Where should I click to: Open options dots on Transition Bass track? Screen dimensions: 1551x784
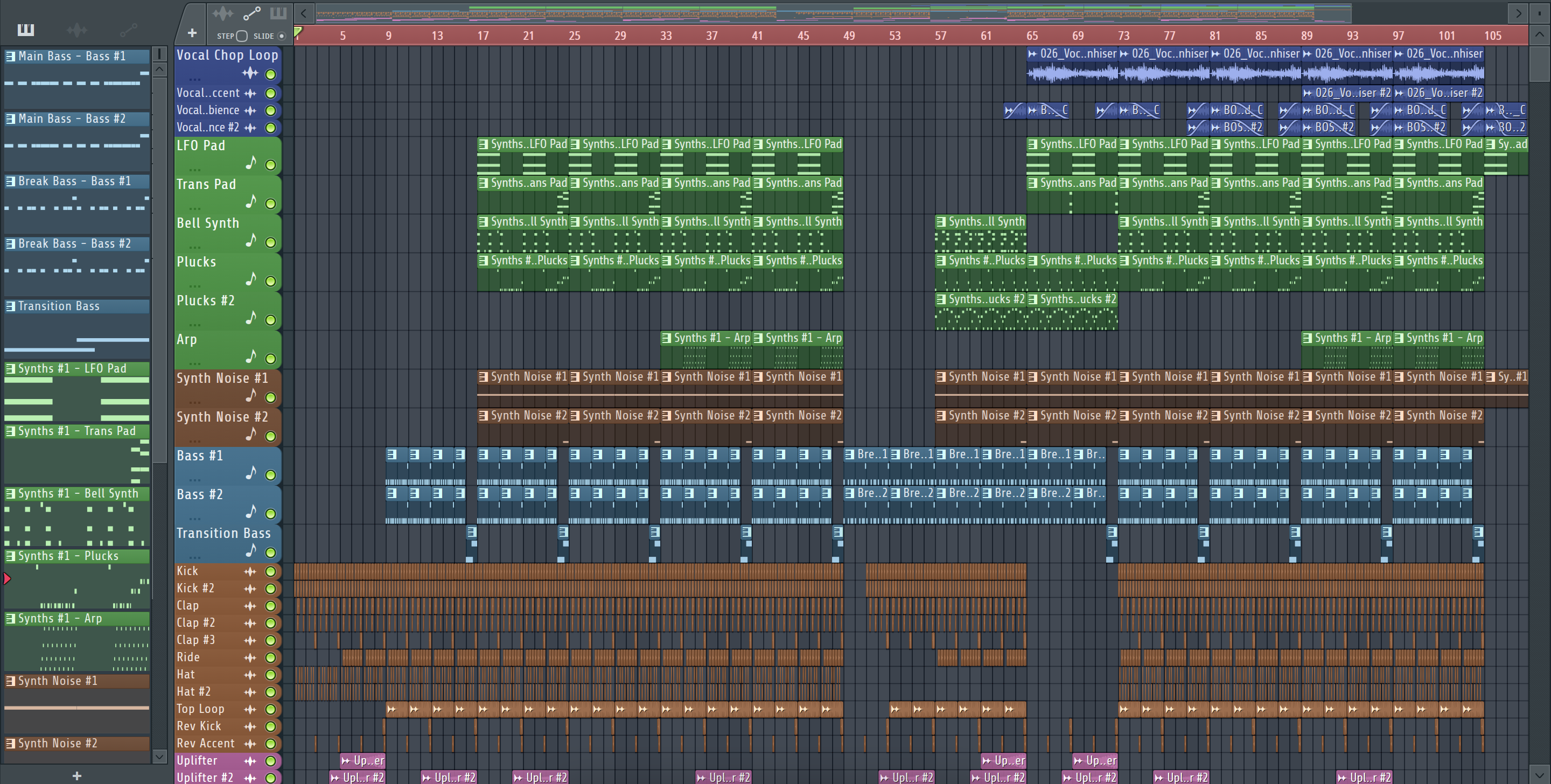coord(195,558)
